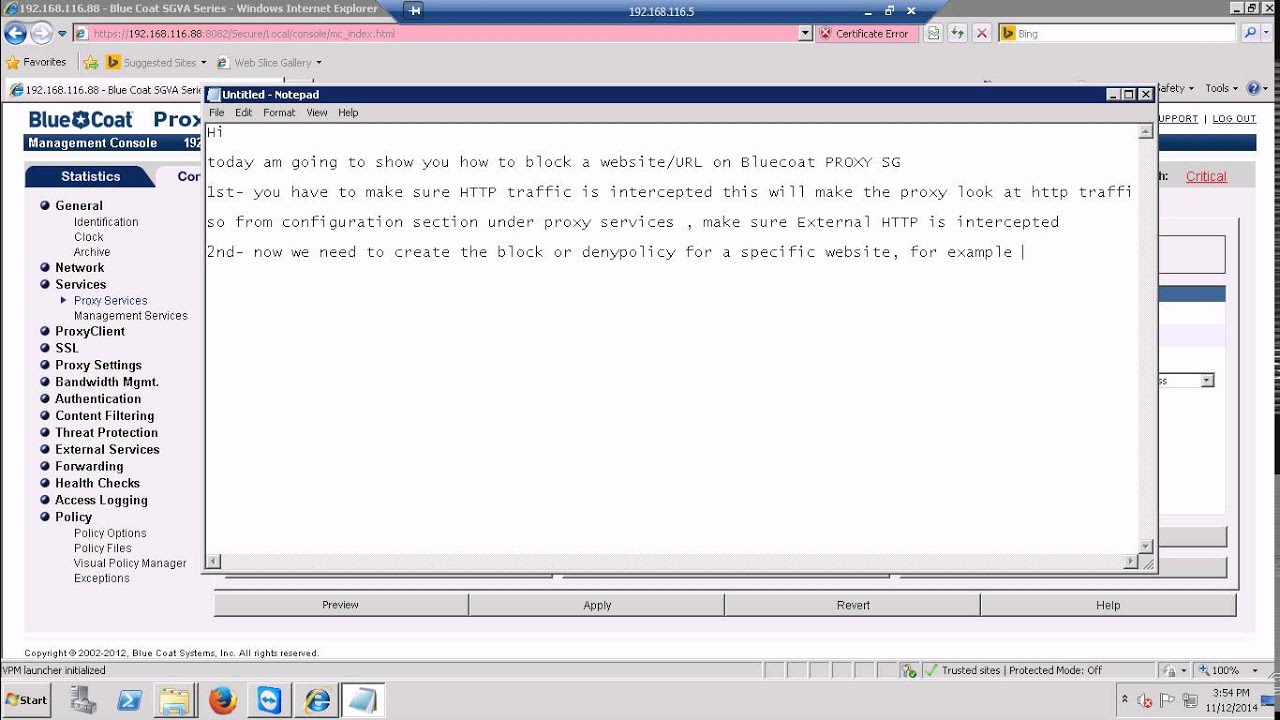
Task: Open Management Services in sidebar
Action: 131,315
